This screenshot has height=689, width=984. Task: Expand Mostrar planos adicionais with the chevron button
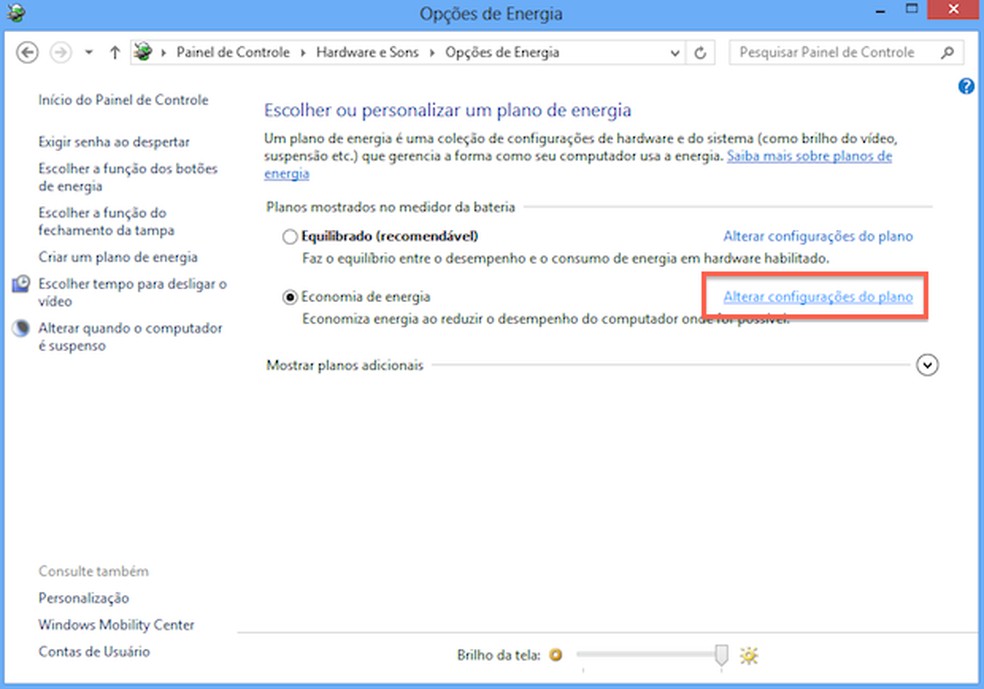tap(927, 365)
